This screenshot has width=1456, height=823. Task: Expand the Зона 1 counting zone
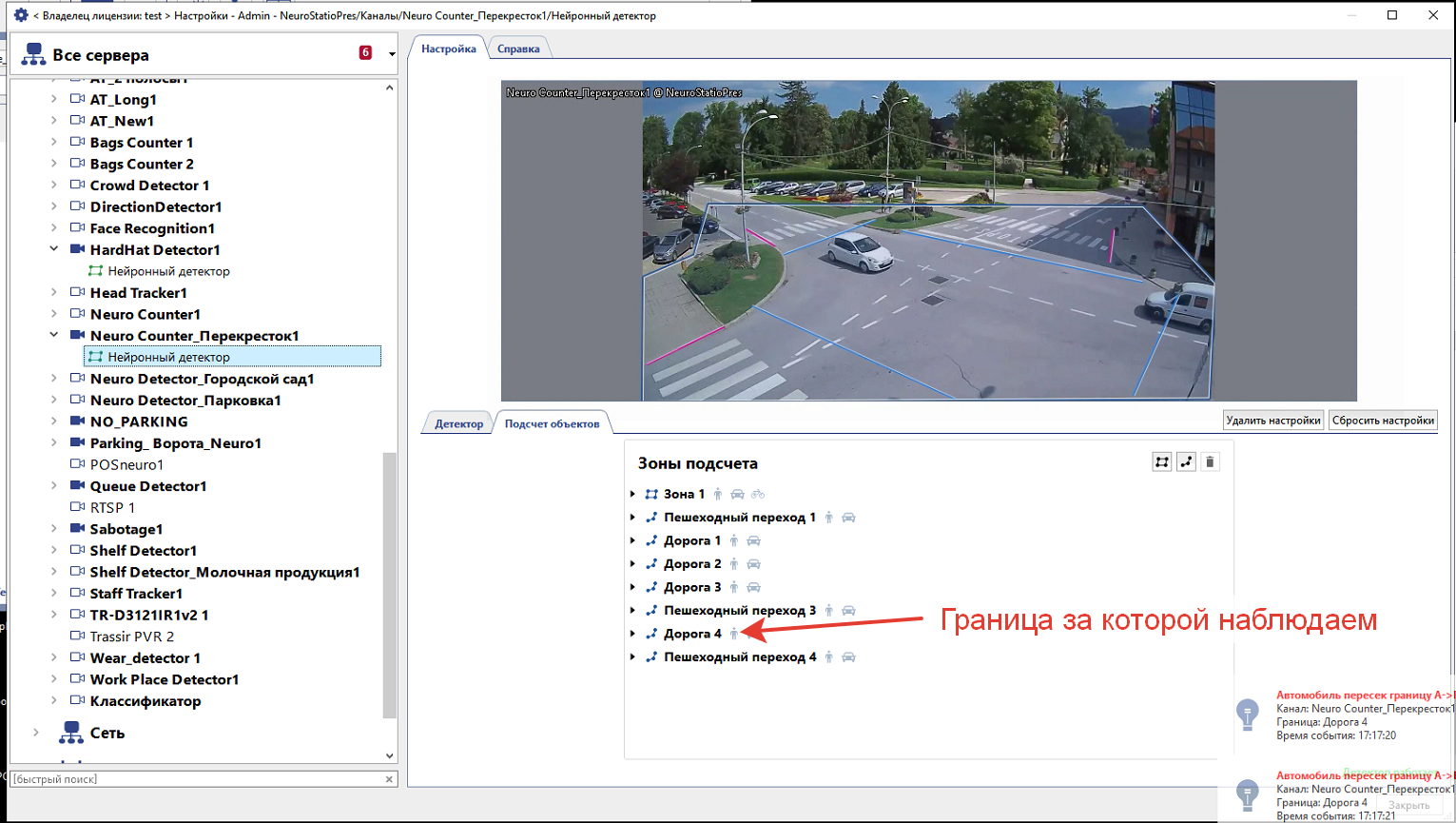click(x=633, y=495)
